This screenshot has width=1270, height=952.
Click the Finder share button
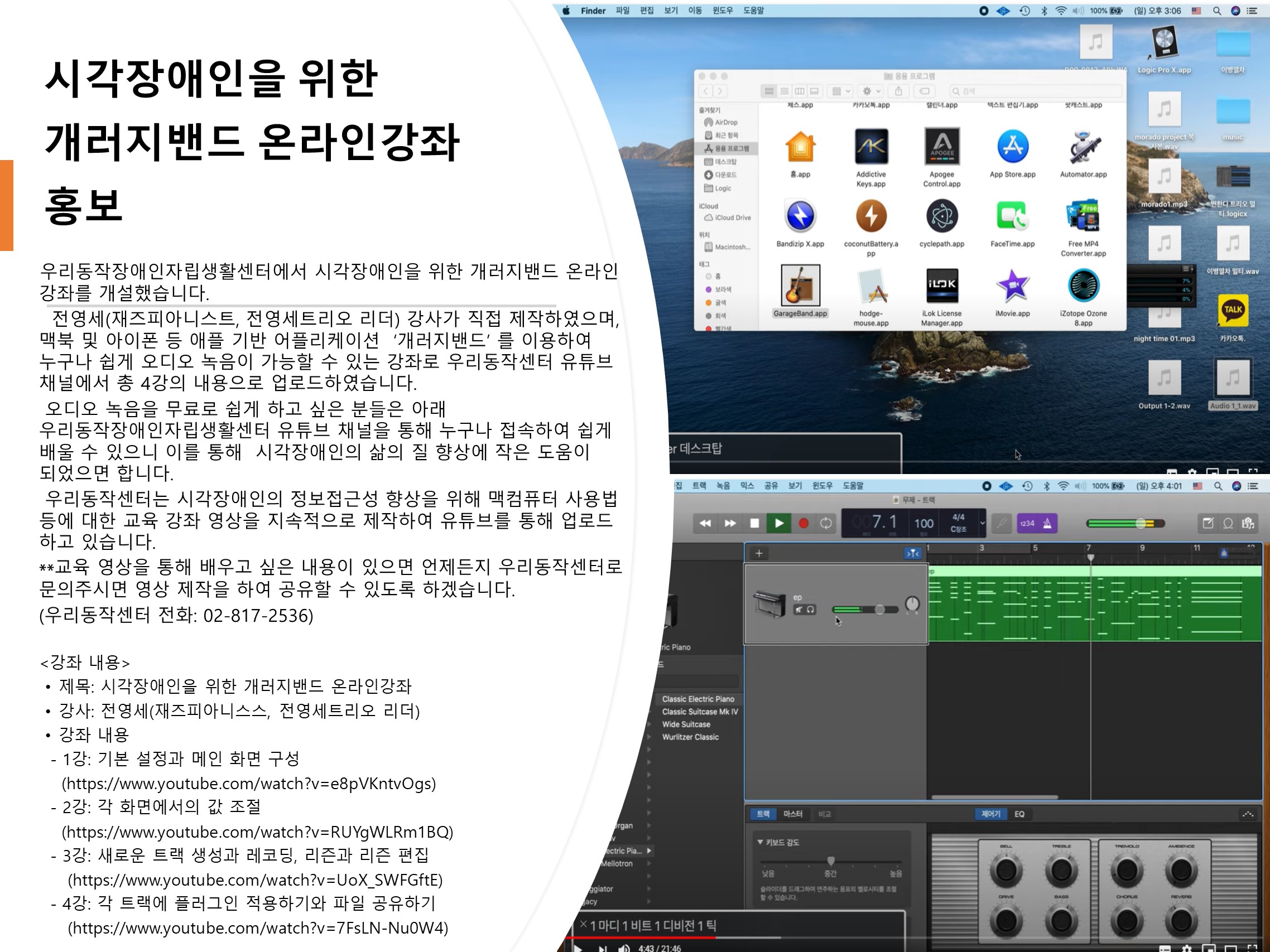pos(898,91)
